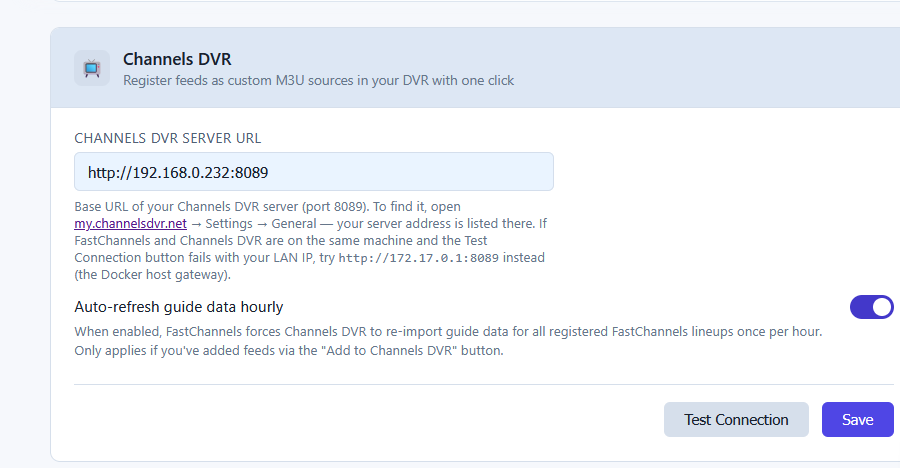
Task: Click the 'Base URL of your Channels DVR server' help text
Action: pos(267,207)
